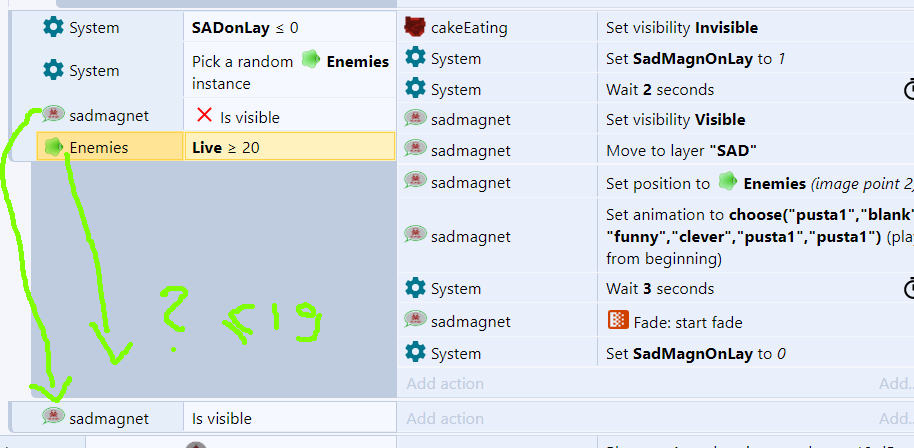Click the red X inverted icon
Screen dimensions: 914x448
[204, 116]
